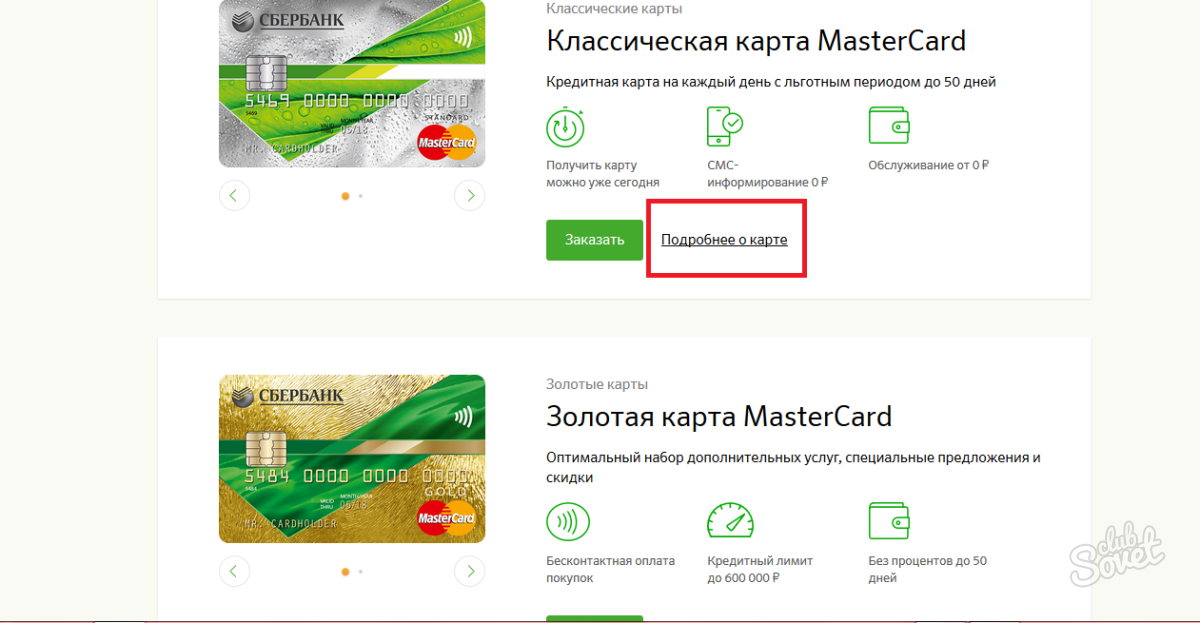Select second carousel dot under gold card
Viewport: 1200px width, 623px height.
click(x=360, y=572)
